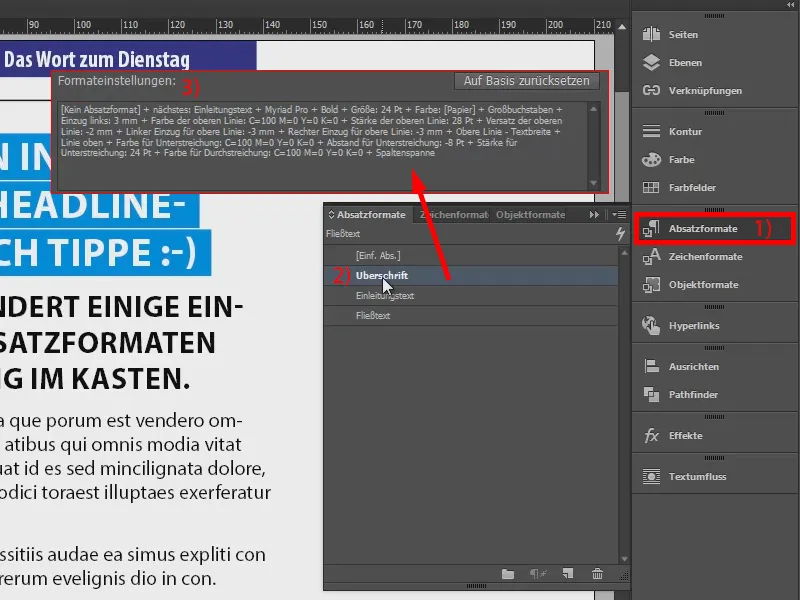Open the Farbe palette icon
The width and height of the screenshot is (800, 600).
coord(651,159)
